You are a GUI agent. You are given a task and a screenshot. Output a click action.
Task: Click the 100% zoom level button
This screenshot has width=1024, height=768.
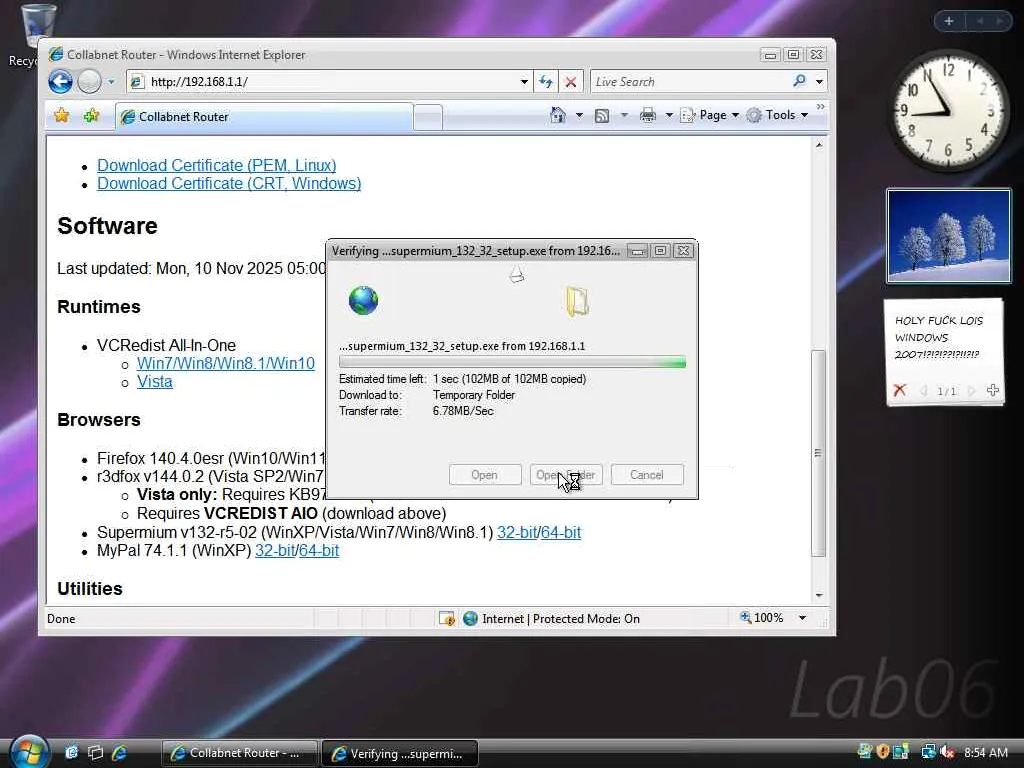pyautogui.click(x=761, y=618)
